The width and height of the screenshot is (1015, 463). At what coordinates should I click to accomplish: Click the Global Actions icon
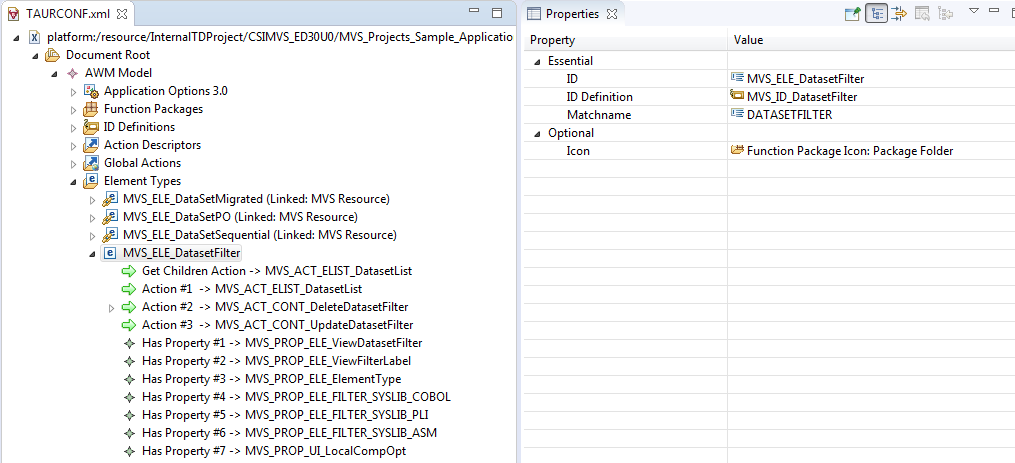pos(91,163)
